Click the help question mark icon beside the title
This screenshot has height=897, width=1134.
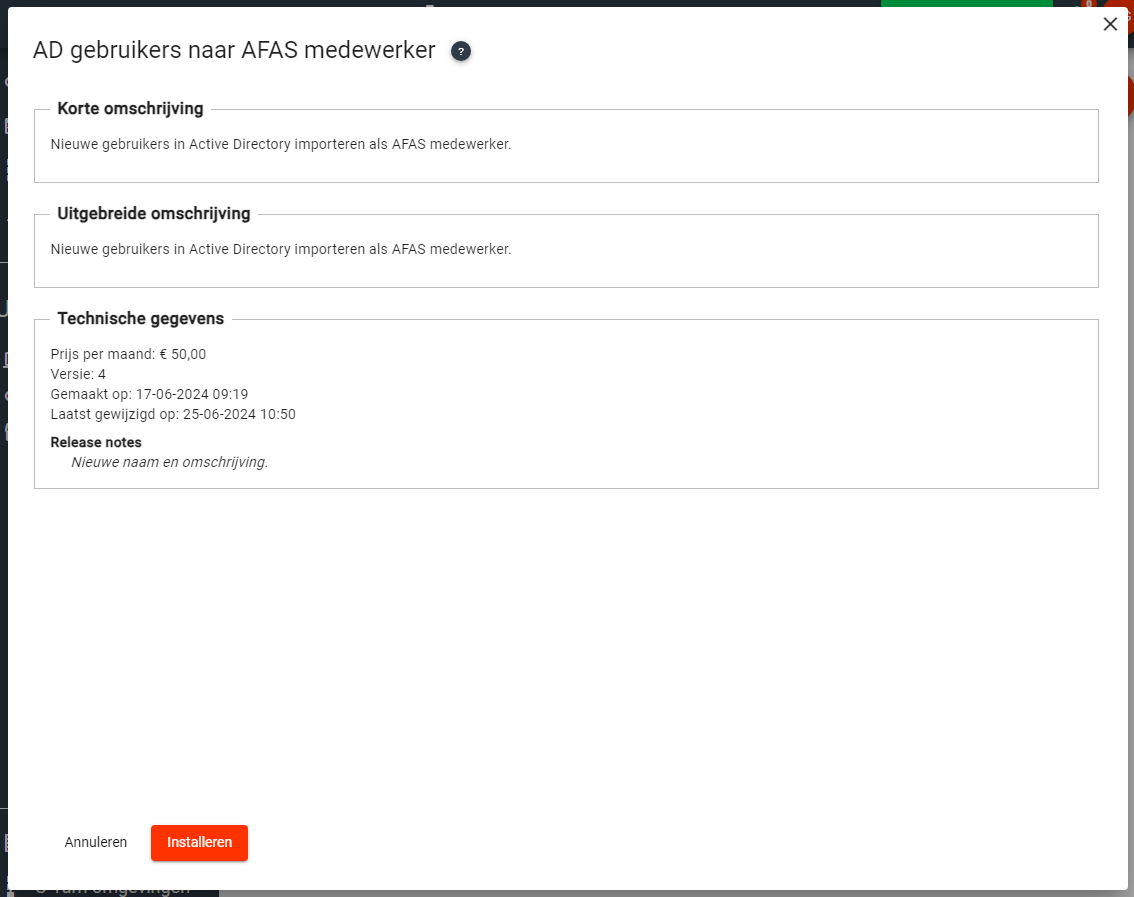461,51
